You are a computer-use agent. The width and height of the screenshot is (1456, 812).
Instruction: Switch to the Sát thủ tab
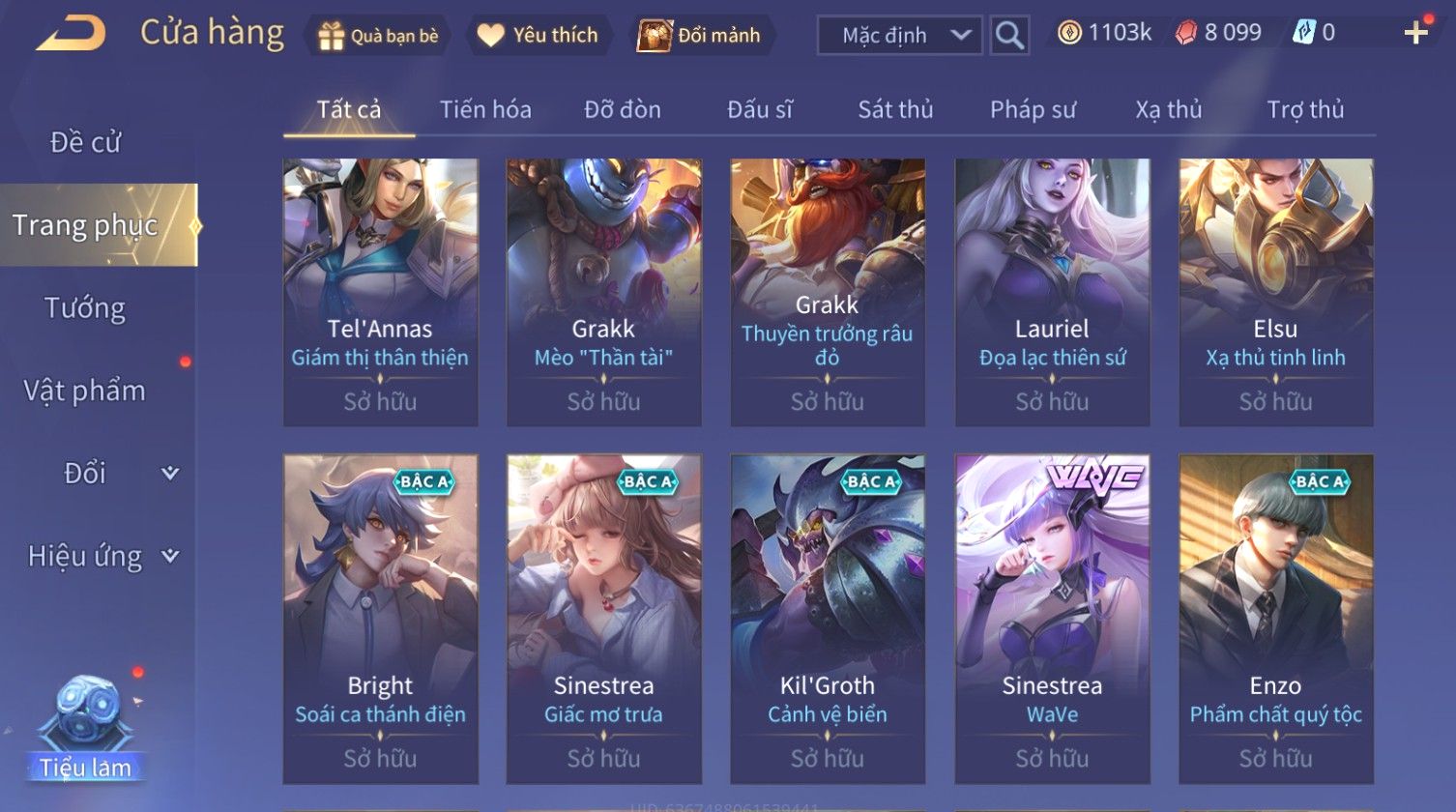(x=895, y=109)
